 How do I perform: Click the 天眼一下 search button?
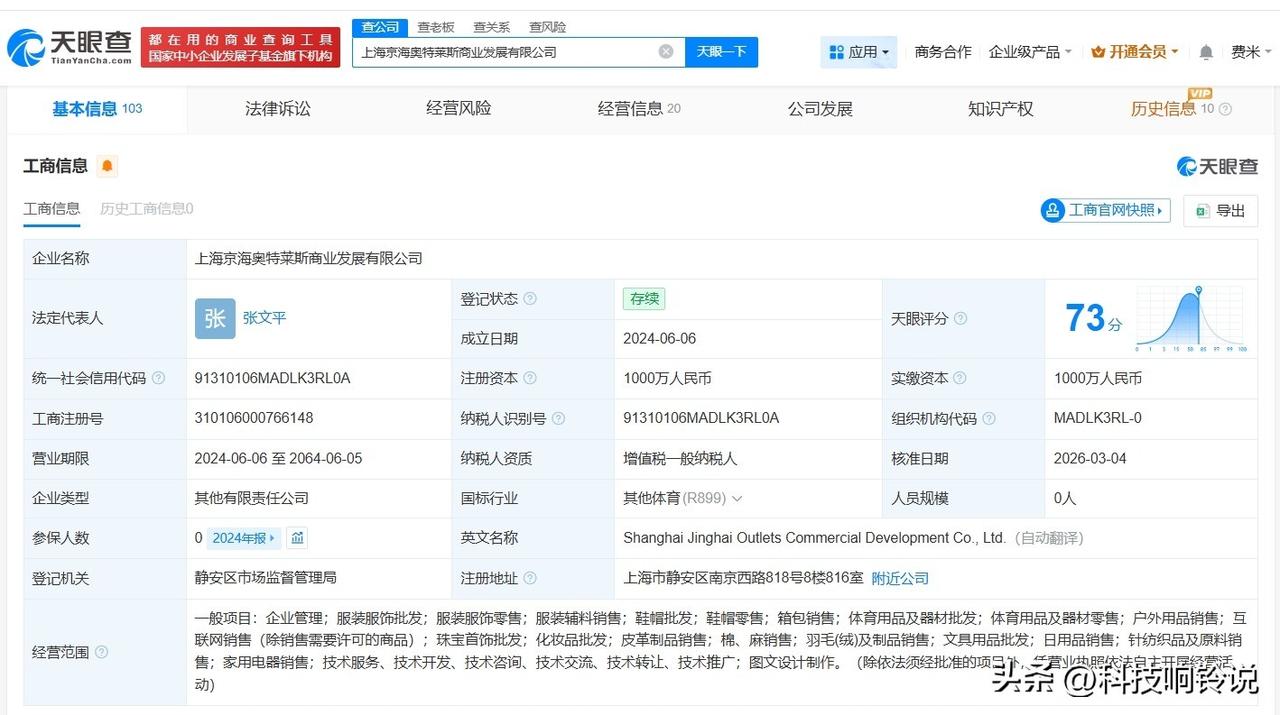(721, 52)
